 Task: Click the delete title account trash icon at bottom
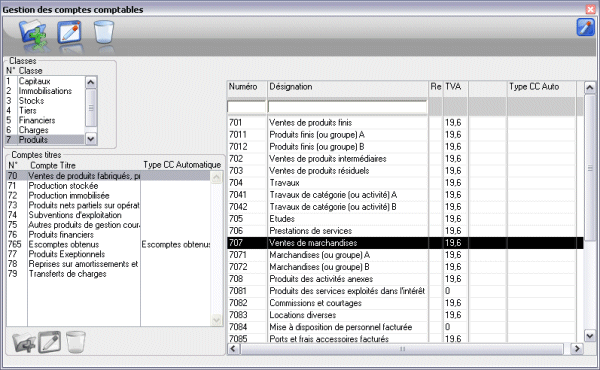pyautogui.click(x=75, y=342)
